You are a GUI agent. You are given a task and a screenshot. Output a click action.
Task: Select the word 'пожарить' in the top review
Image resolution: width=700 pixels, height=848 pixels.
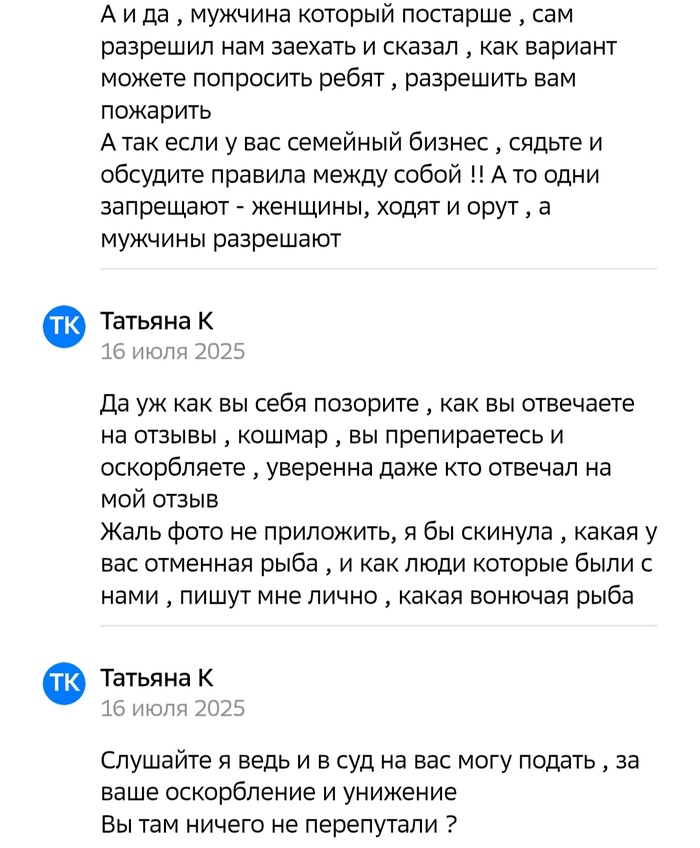tap(149, 112)
